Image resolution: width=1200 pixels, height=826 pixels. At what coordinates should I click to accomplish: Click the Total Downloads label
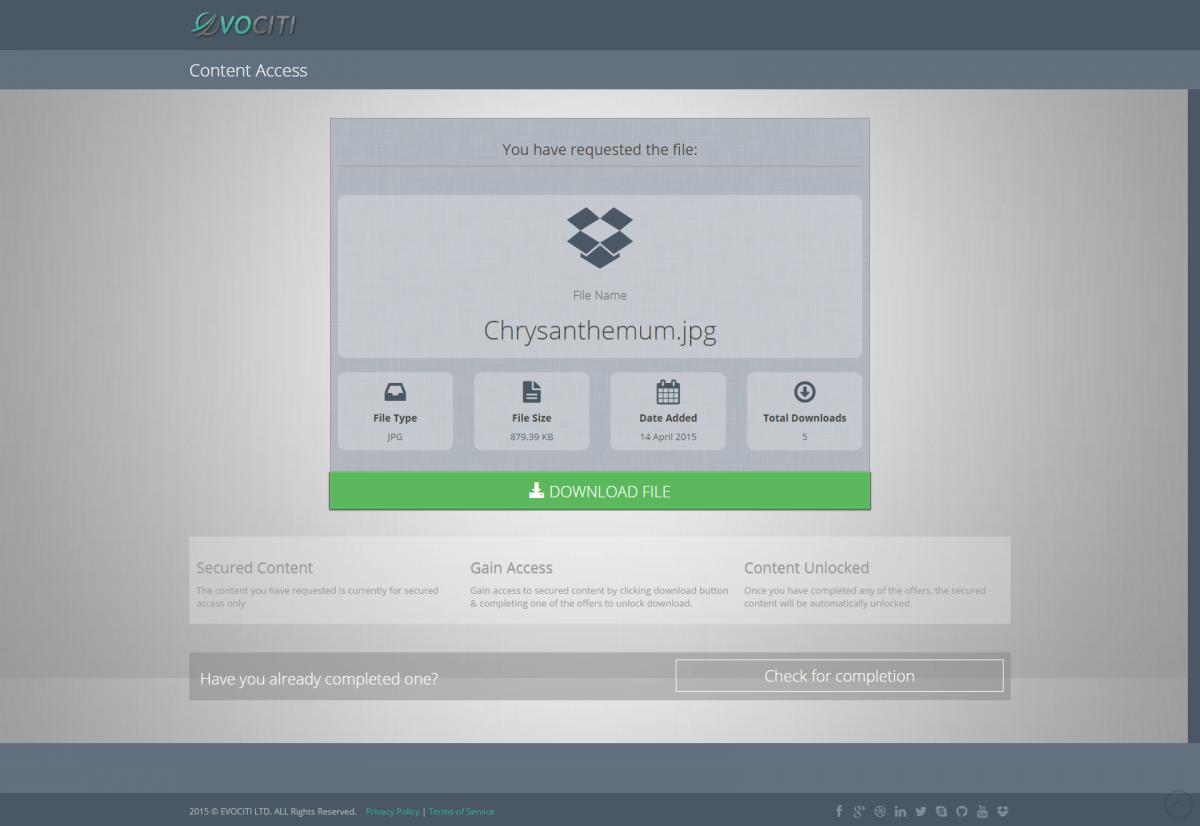805,418
